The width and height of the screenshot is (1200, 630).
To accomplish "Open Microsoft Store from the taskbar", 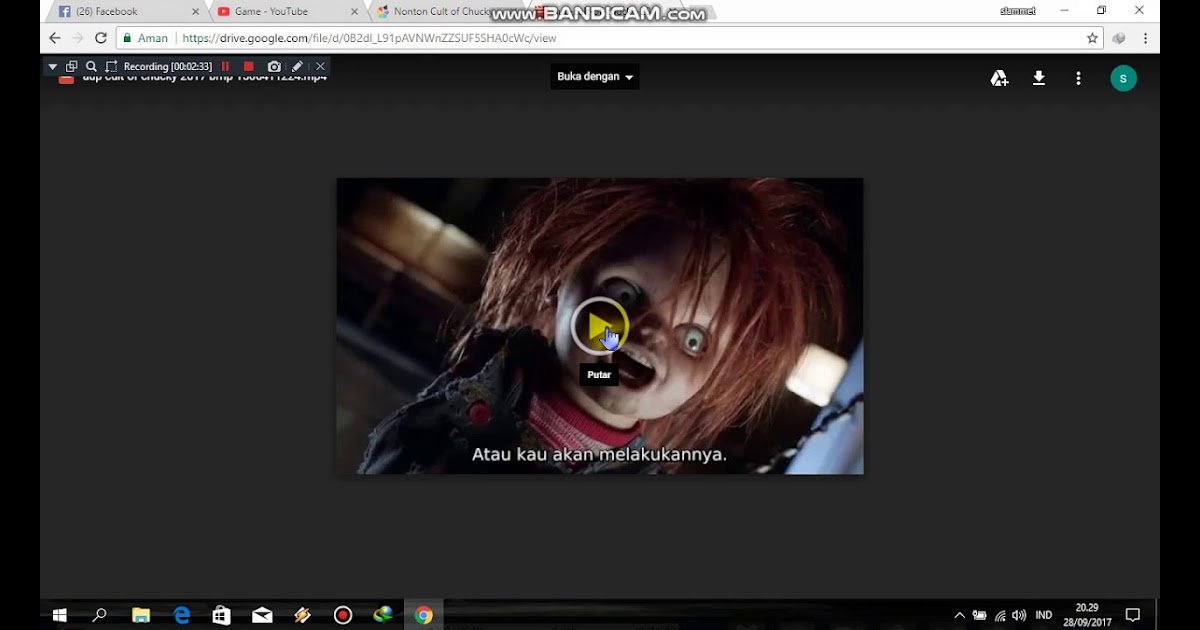I will 222,615.
